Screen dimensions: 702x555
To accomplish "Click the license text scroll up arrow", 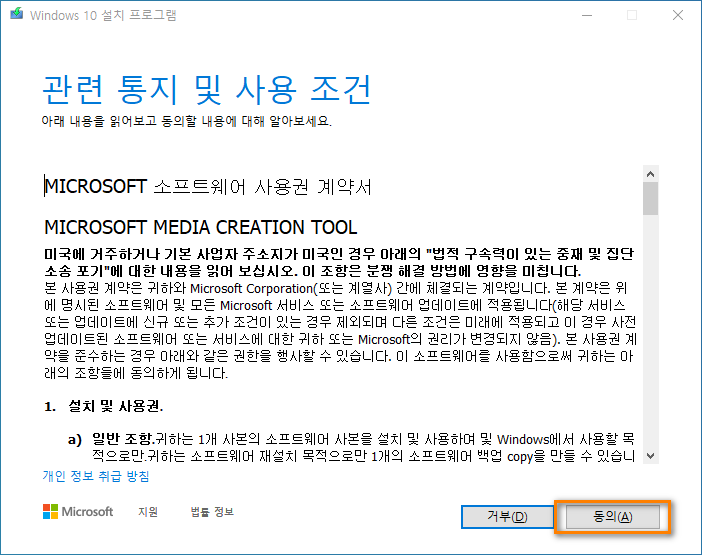I will click(651, 174).
